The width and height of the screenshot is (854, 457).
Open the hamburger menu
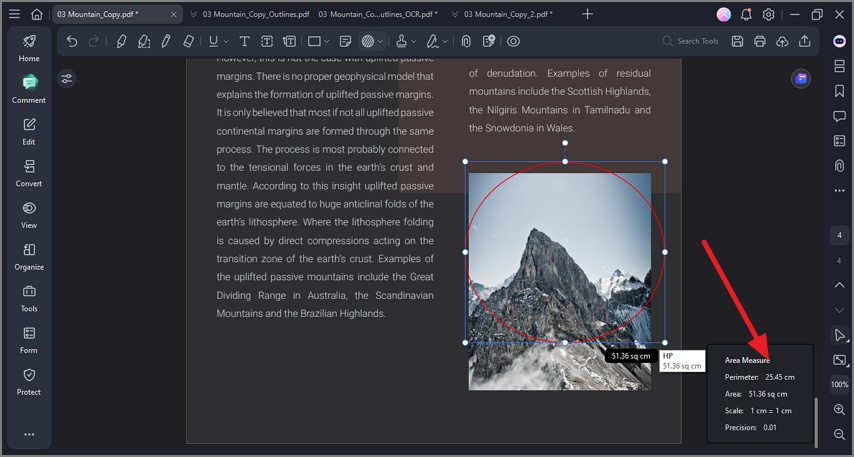click(15, 14)
